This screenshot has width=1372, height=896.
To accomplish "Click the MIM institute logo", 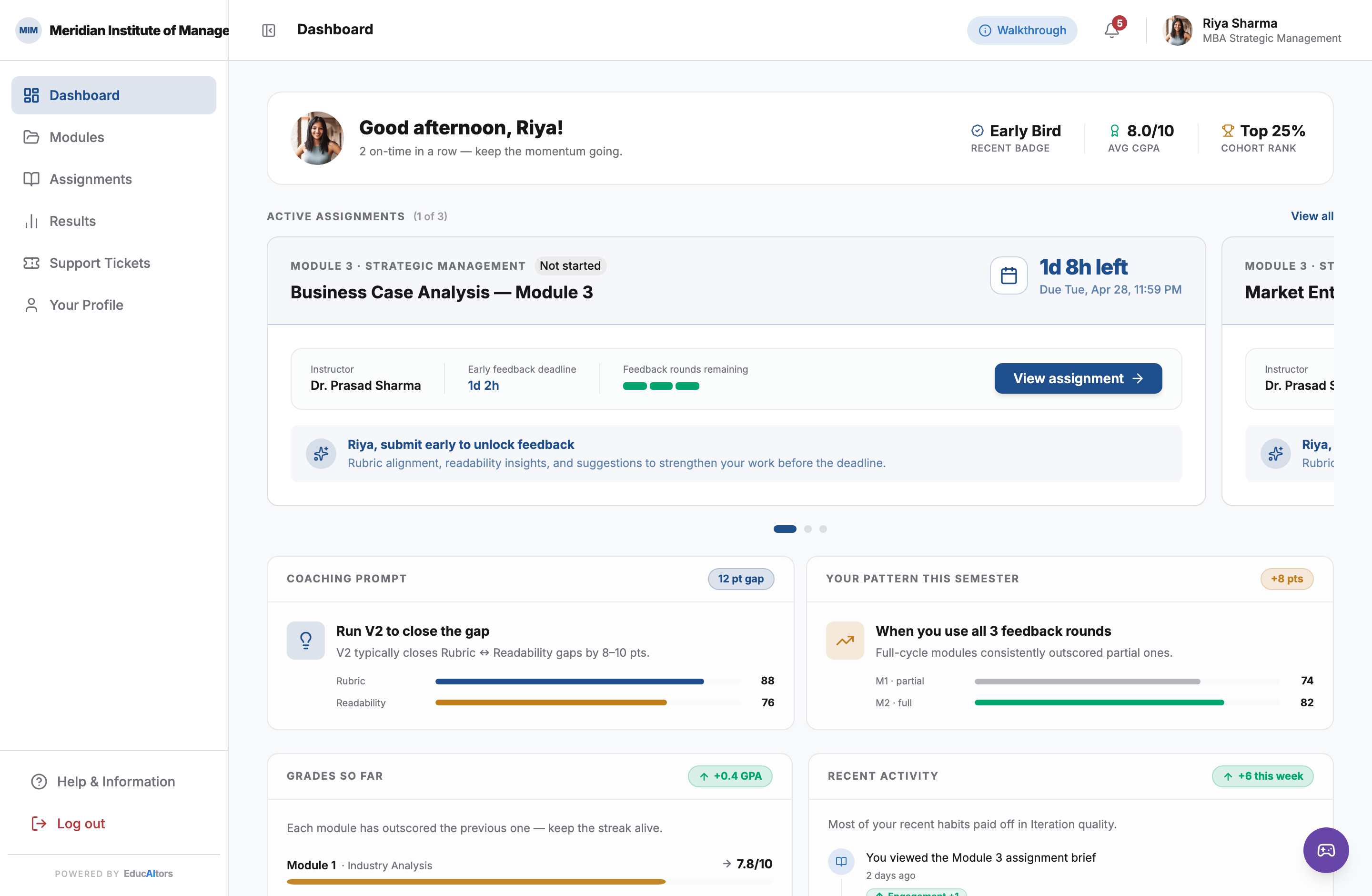I will tap(28, 30).
